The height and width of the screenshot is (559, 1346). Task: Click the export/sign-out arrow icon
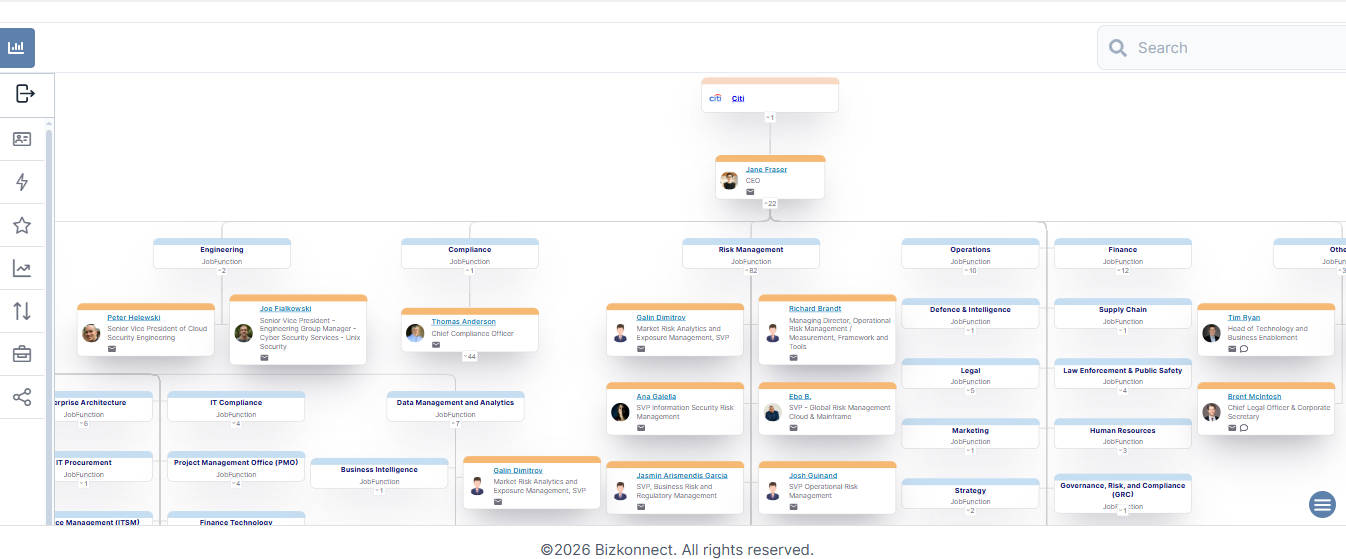pos(25,94)
